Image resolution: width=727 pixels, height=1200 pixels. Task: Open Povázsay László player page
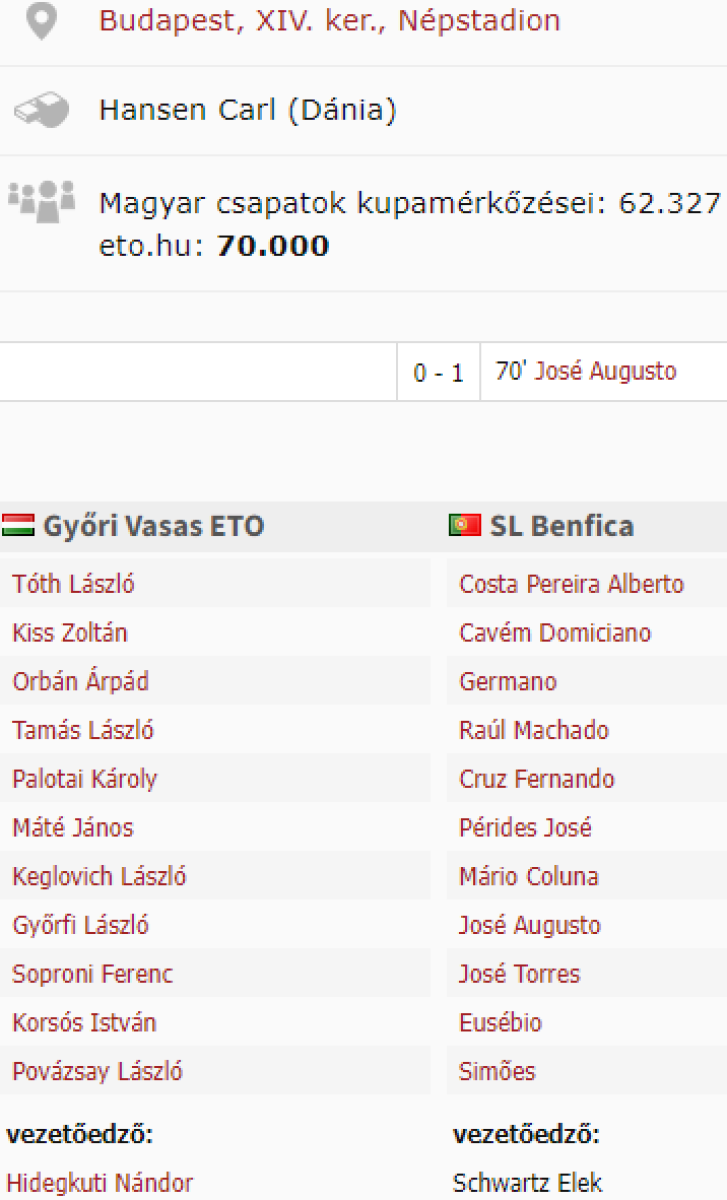click(97, 1072)
